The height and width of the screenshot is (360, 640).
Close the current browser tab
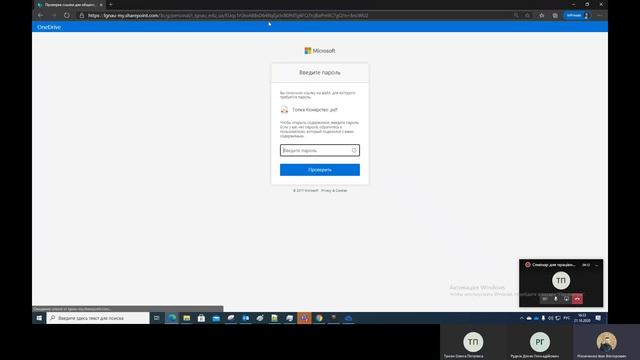click(101, 5)
